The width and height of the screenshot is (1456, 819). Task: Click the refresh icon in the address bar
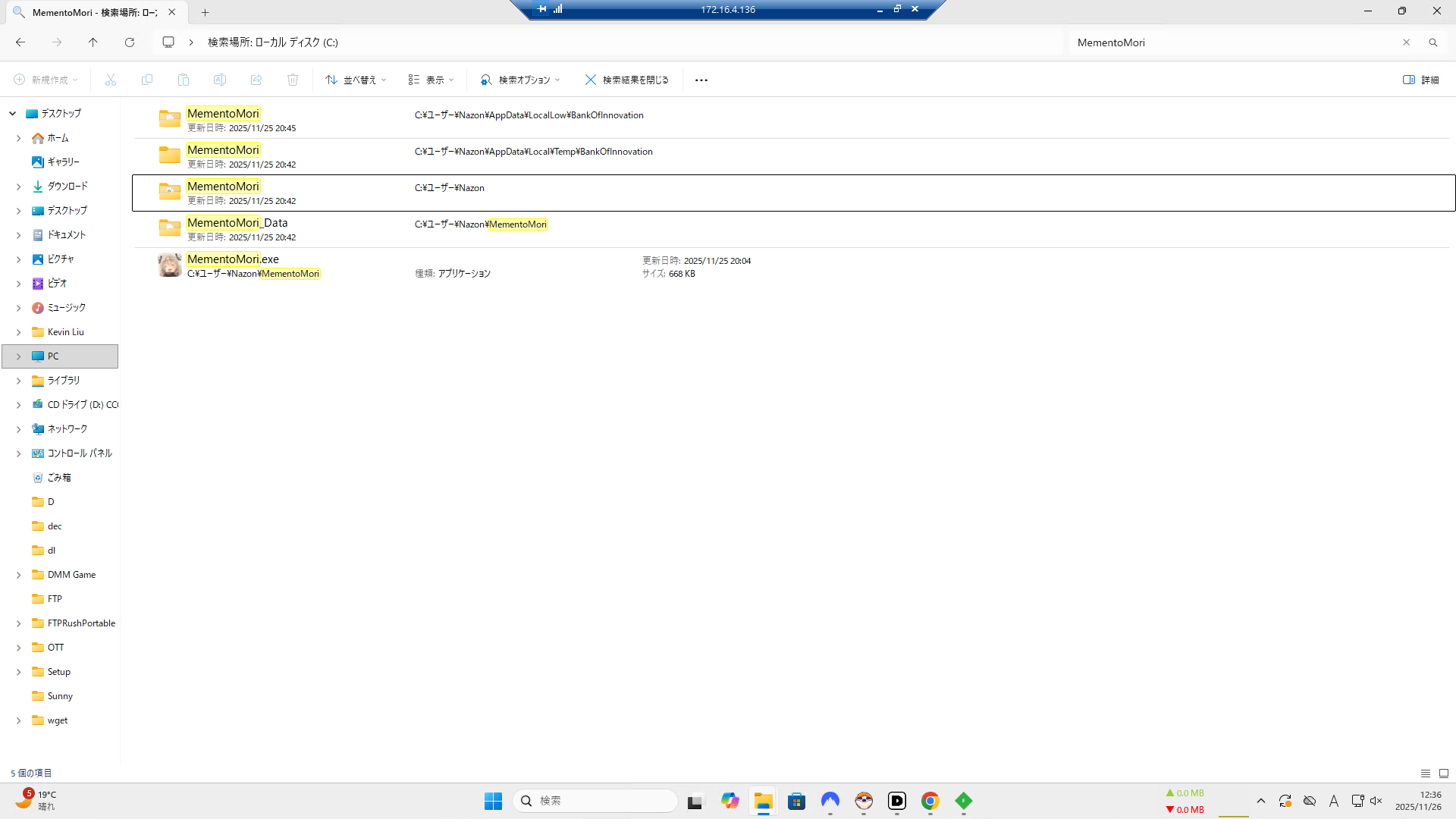pos(130,42)
